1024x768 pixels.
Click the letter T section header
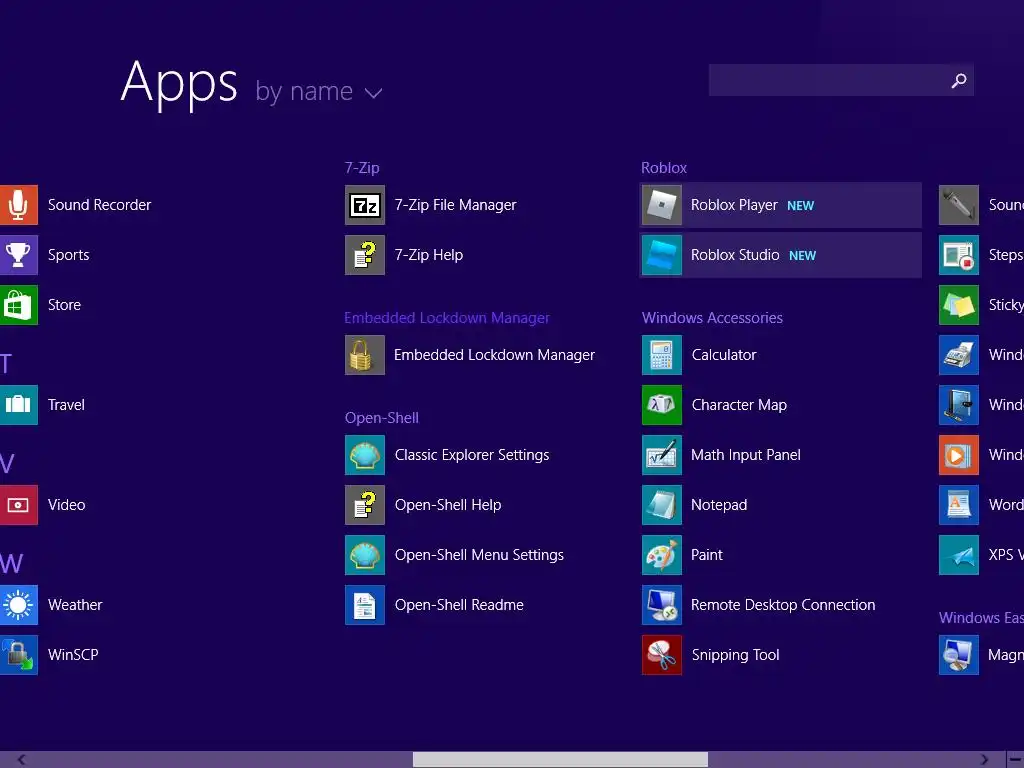(6, 364)
